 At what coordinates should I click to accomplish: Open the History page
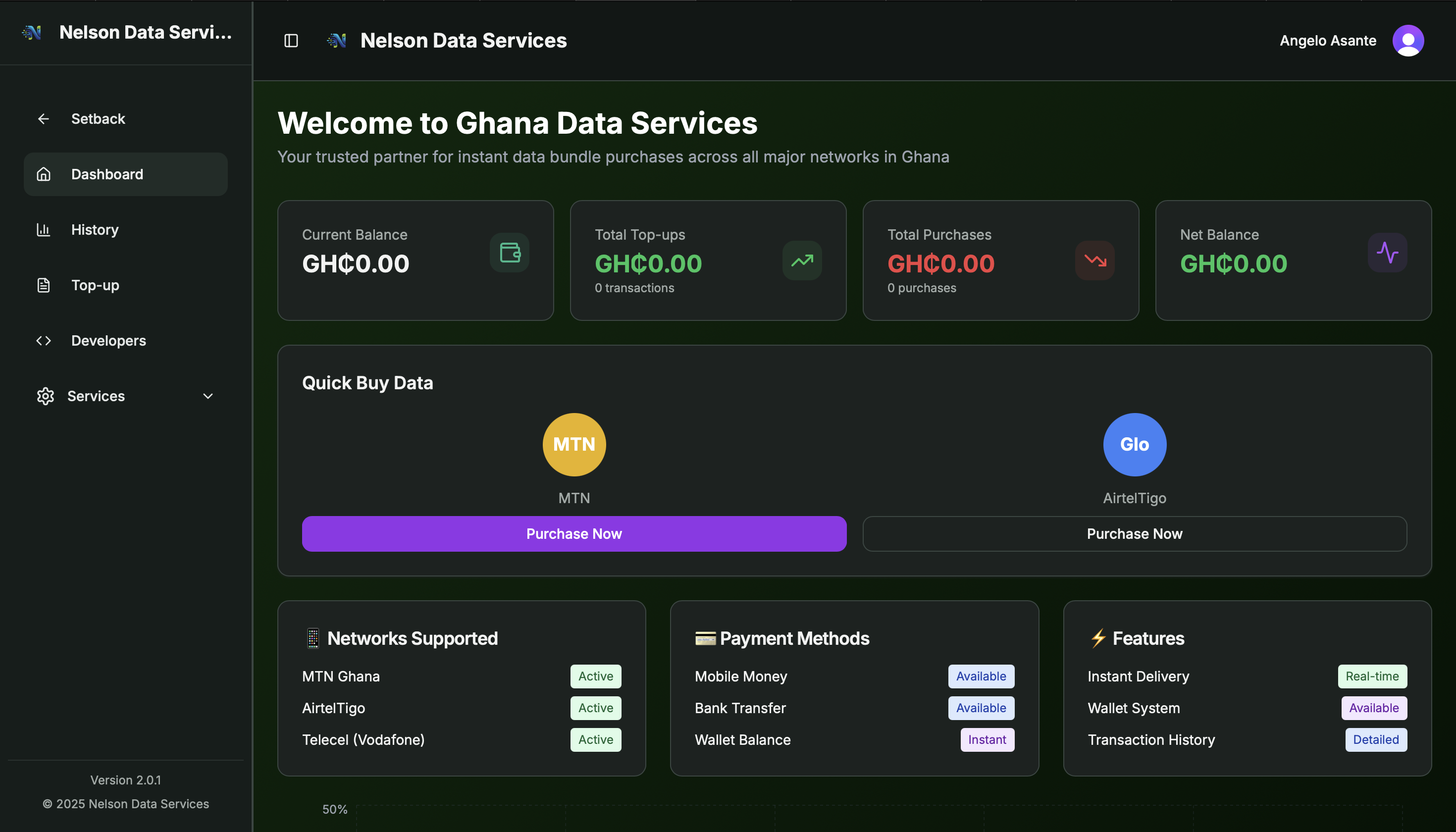95,230
